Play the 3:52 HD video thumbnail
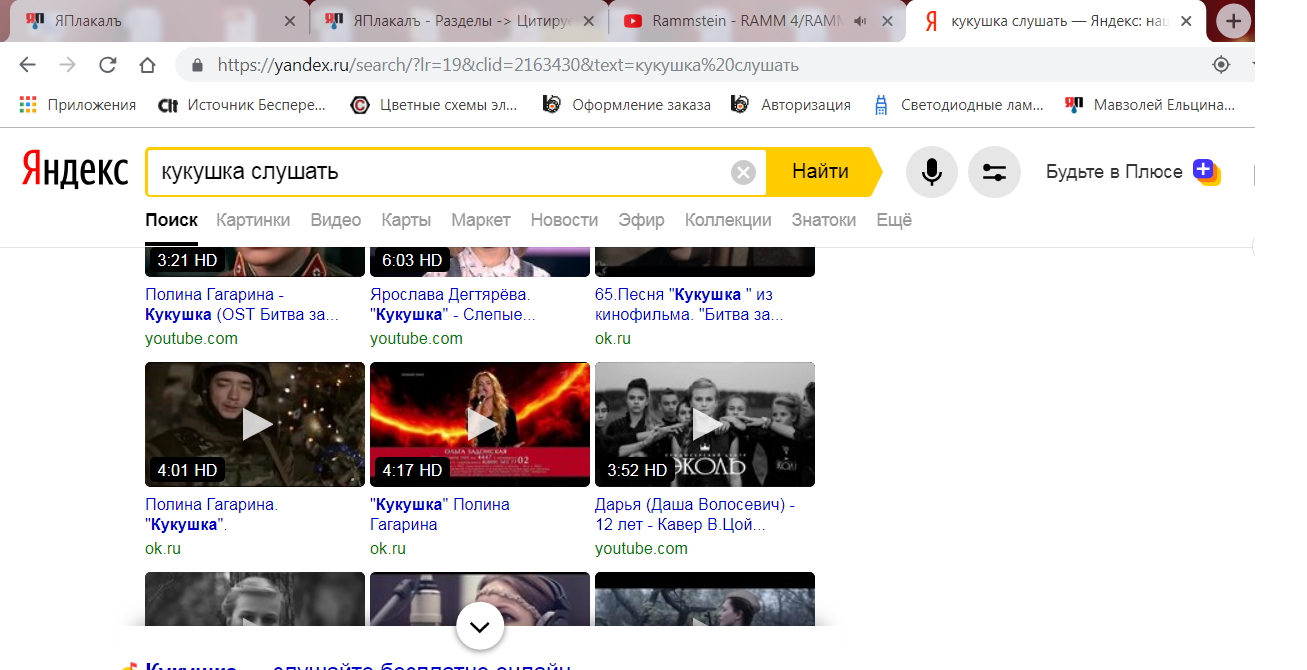 [705, 424]
